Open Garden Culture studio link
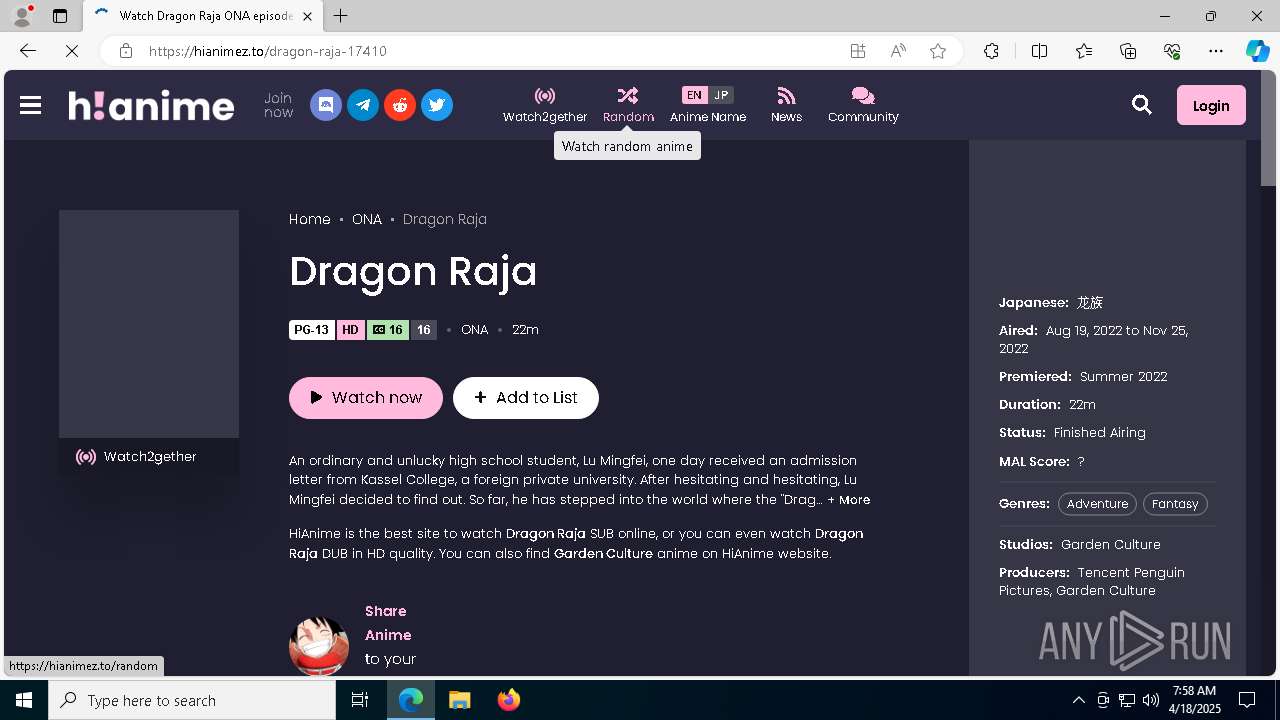The image size is (1280, 720). click(x=1111, y=545)
